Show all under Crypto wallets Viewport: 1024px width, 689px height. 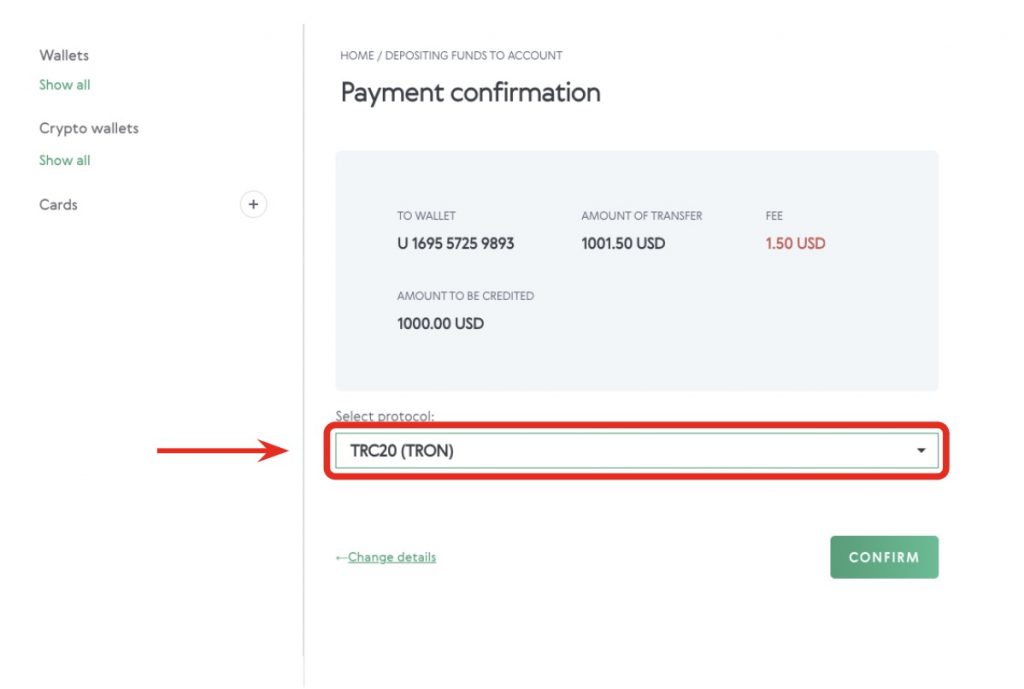[x=65, y=160]
